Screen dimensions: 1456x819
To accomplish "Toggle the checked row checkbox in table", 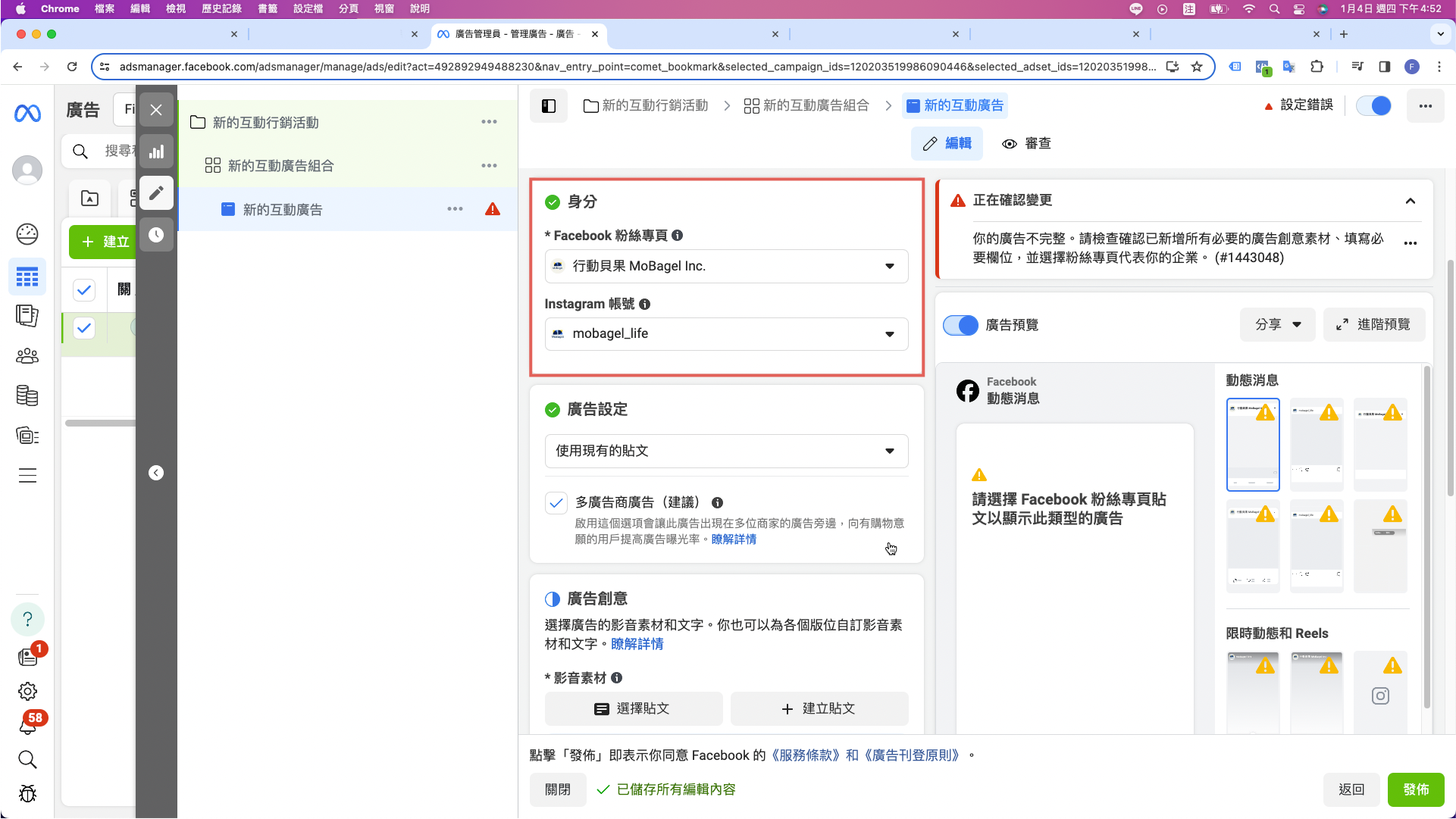I will [x=84, y=328].
